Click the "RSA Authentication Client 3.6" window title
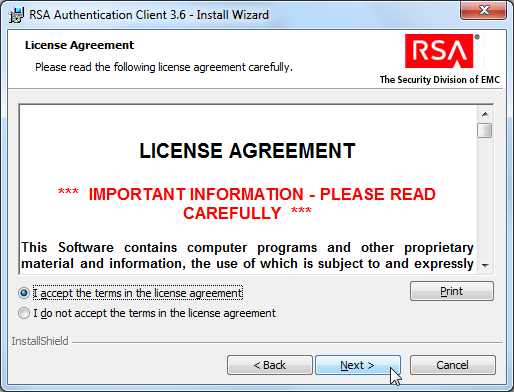Image resolution: width=514 pixels, height=392 pixels. (149, 15)
